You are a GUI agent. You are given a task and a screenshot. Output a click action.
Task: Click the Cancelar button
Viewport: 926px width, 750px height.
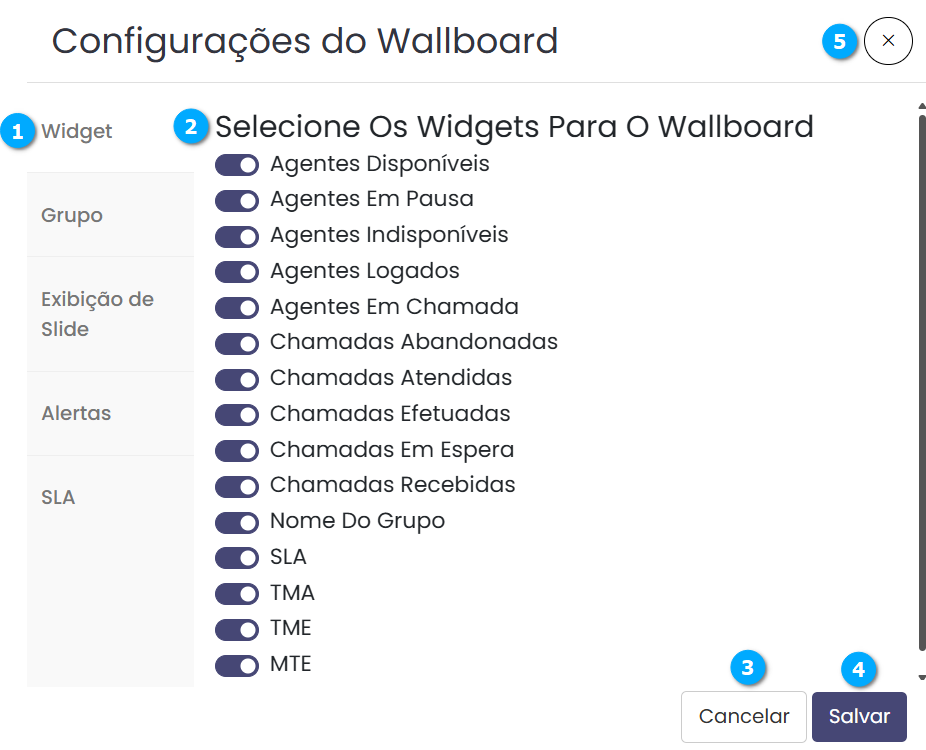coord(744,717)
